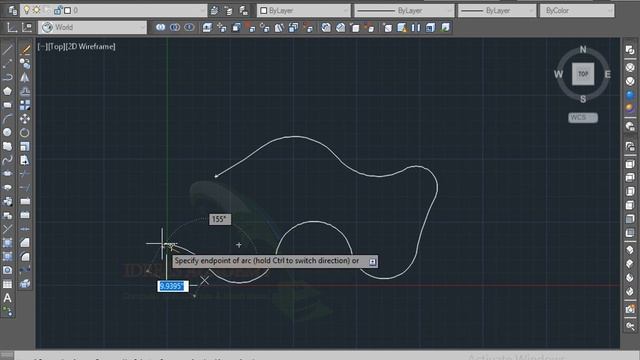Open the [2D Wireframe] visual style menu
This screenshot has height=360, width=640.
click(91, 47)
